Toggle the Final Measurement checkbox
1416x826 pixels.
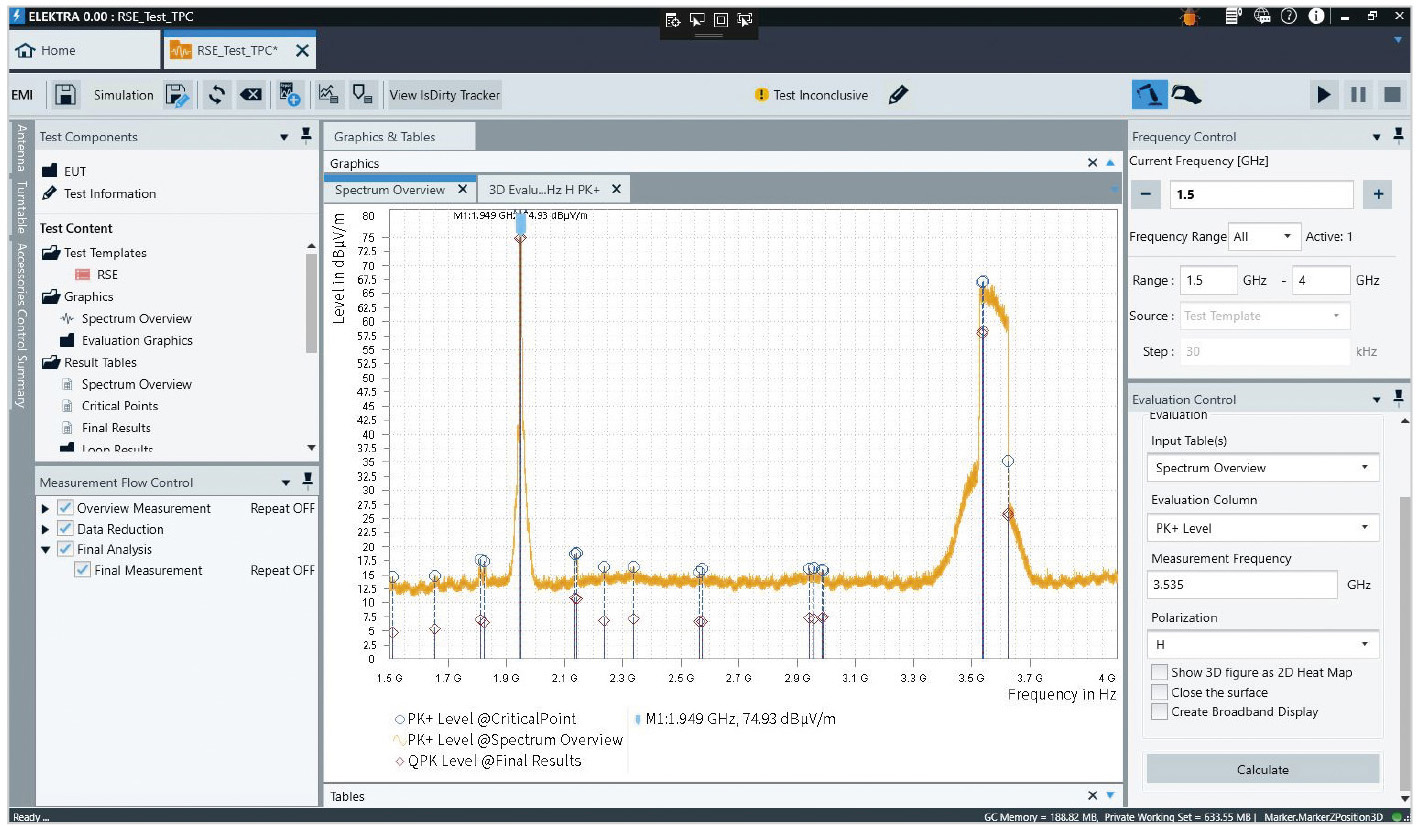[x=83, y=570]
